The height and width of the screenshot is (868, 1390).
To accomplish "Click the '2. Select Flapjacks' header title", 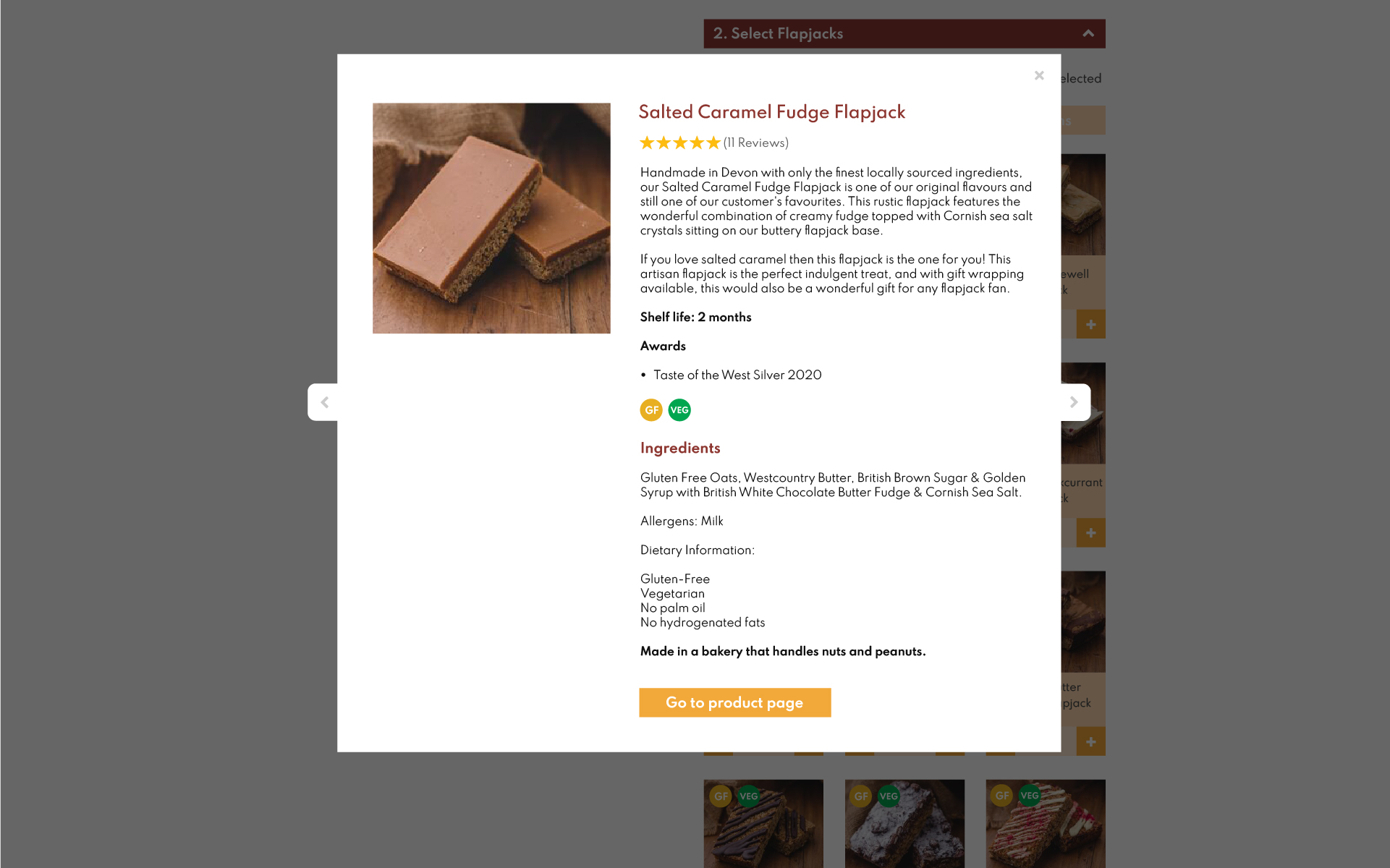I will coord(778,33).
